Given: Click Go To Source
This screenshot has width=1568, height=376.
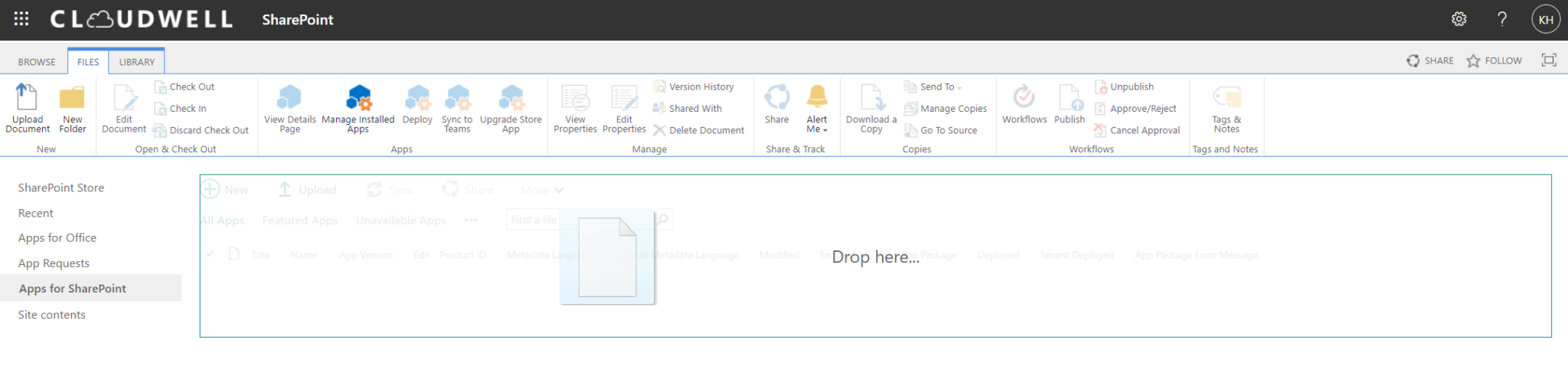Looking at the screenshot, I should (x=941, y=130).
